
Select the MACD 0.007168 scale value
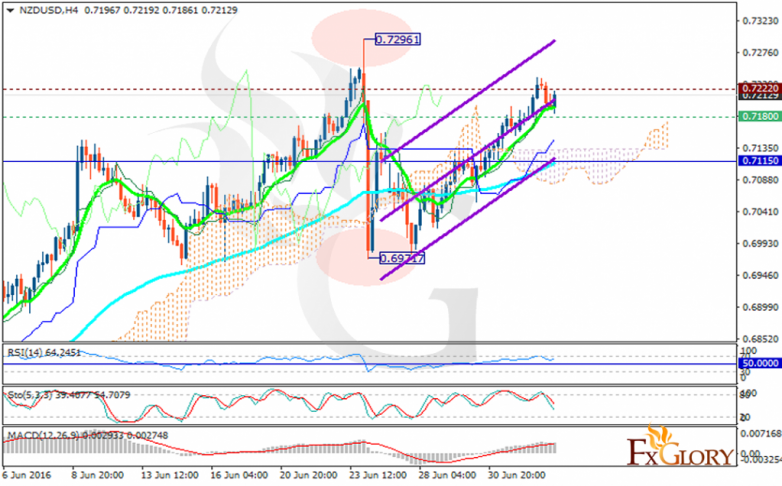(x=761, y=434)
